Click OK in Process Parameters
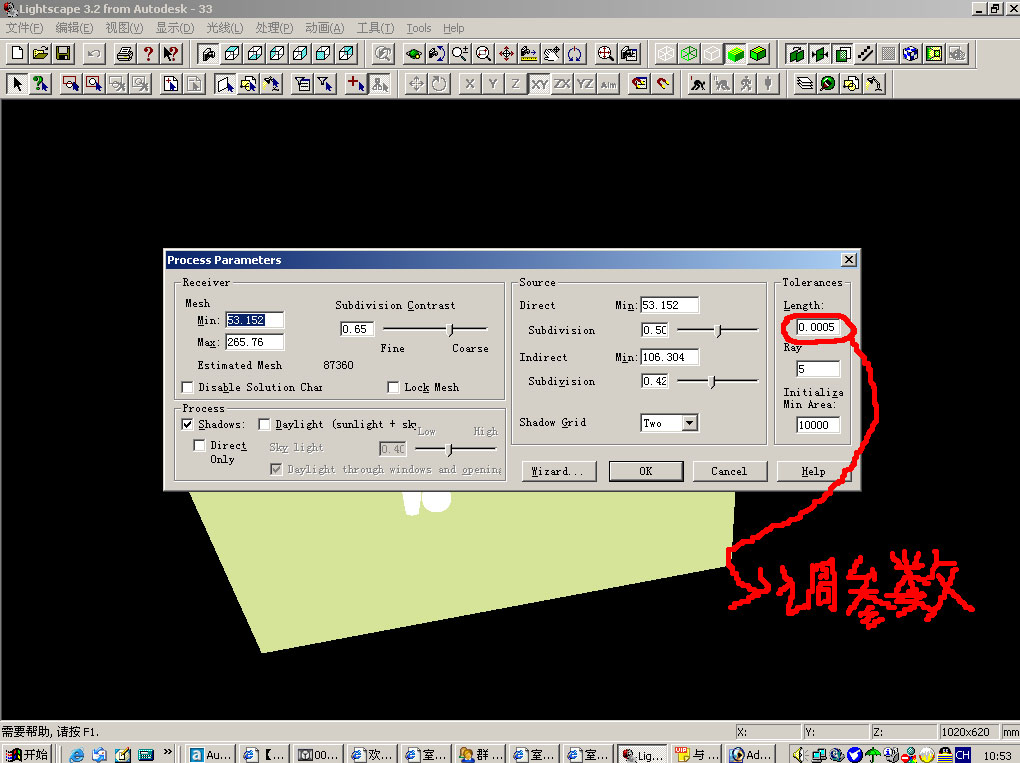 coord(646,471)
